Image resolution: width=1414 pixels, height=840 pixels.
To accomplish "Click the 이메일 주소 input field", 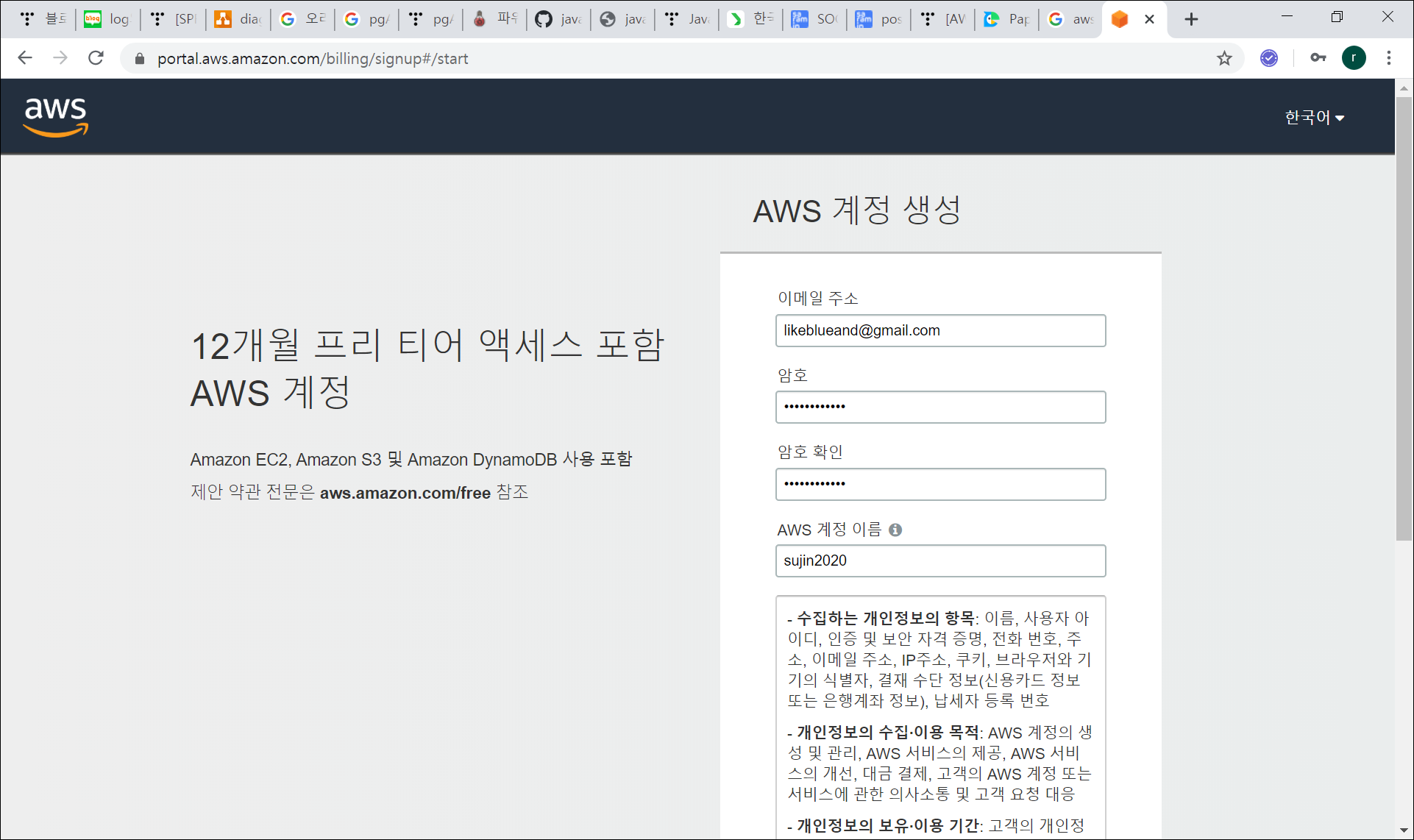I will pyautogui.click(x=940, y=331).
